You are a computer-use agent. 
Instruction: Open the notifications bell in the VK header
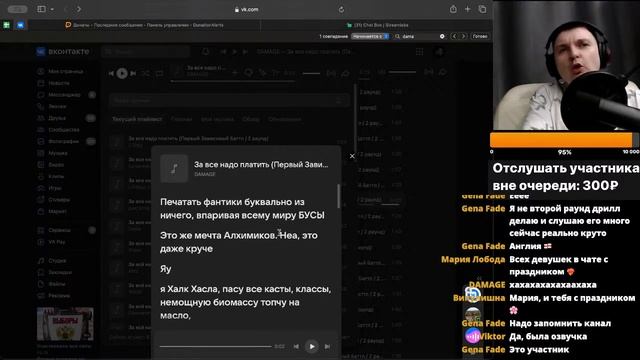tap(206, 52)
